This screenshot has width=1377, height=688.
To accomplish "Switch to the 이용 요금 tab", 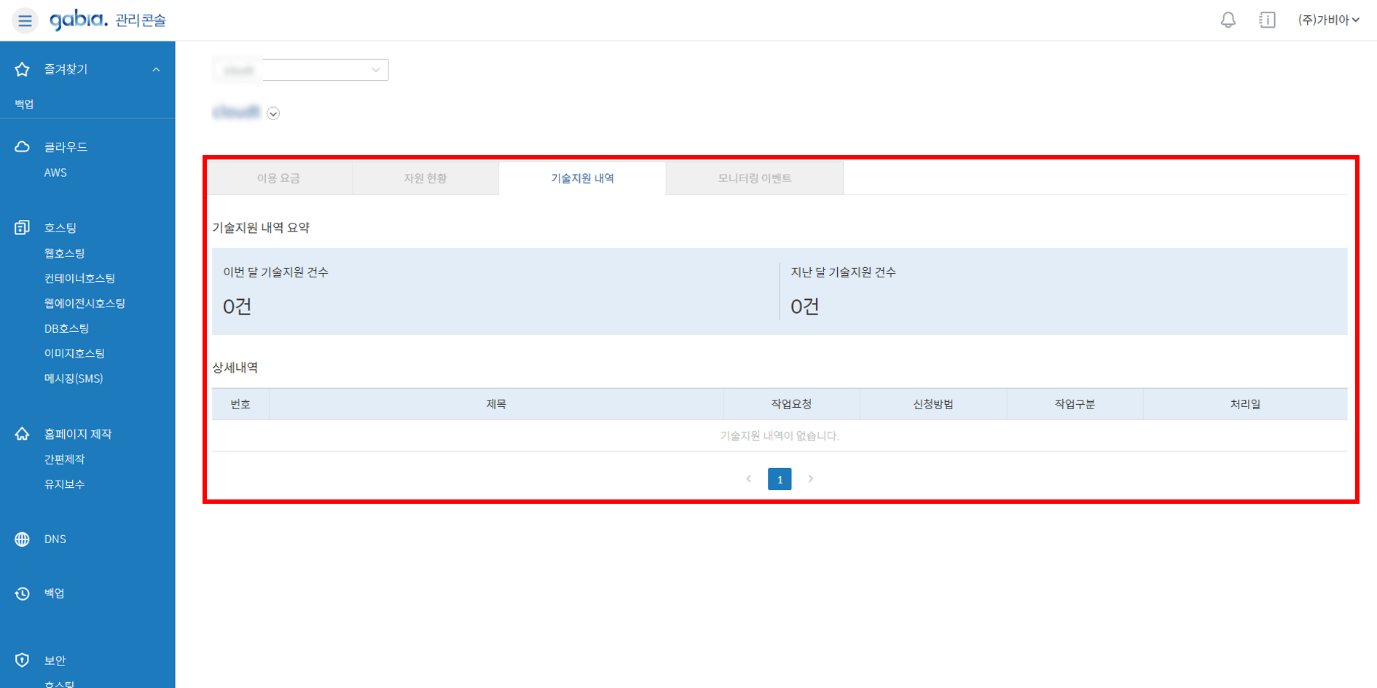I will pos(279,178).
